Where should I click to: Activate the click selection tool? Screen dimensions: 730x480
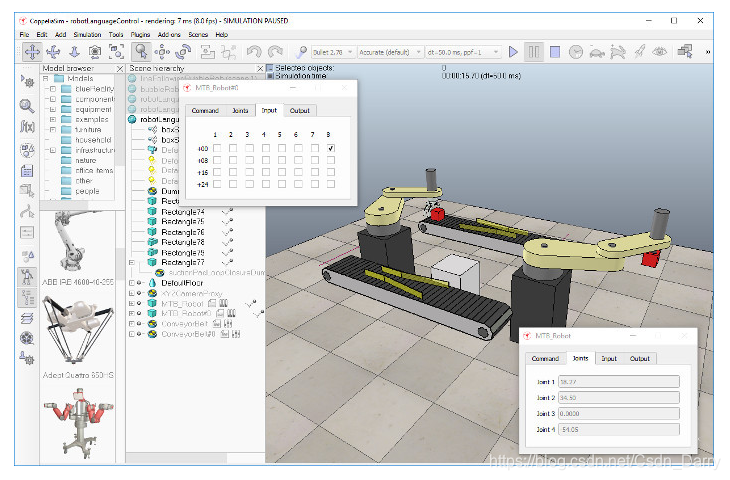141,52
